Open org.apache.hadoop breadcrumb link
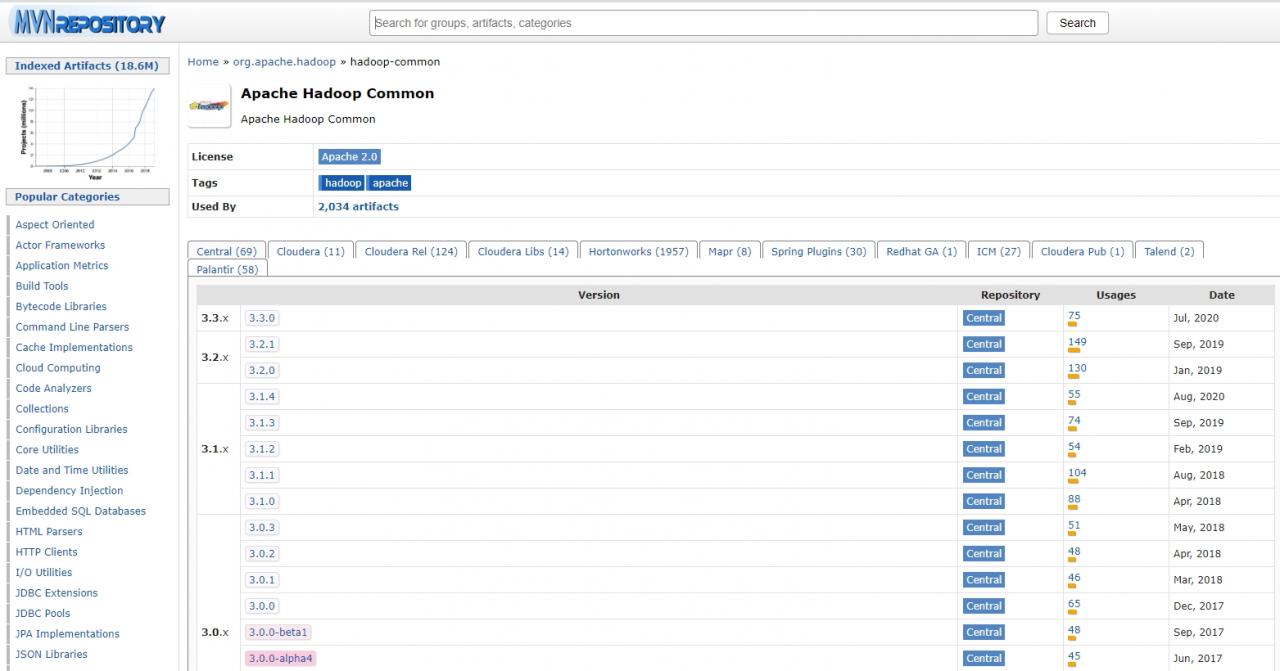 pos(284,62)
